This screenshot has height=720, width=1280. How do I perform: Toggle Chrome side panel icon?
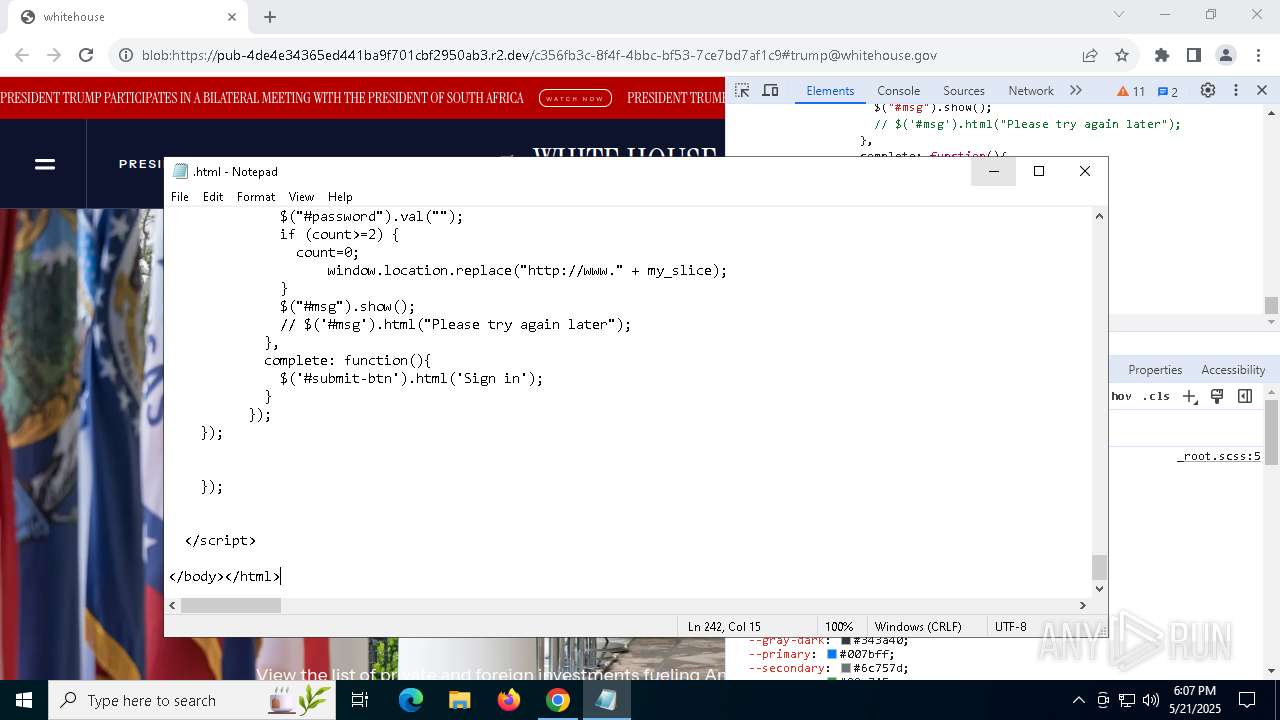click(1194, 55)
